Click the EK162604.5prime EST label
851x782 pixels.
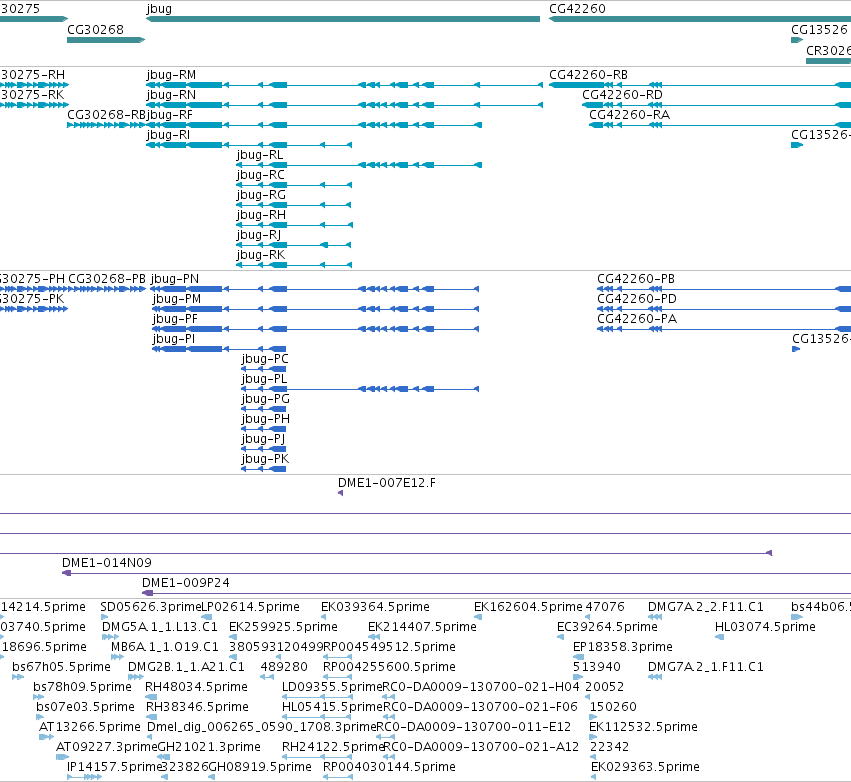[x=528, y=607]
